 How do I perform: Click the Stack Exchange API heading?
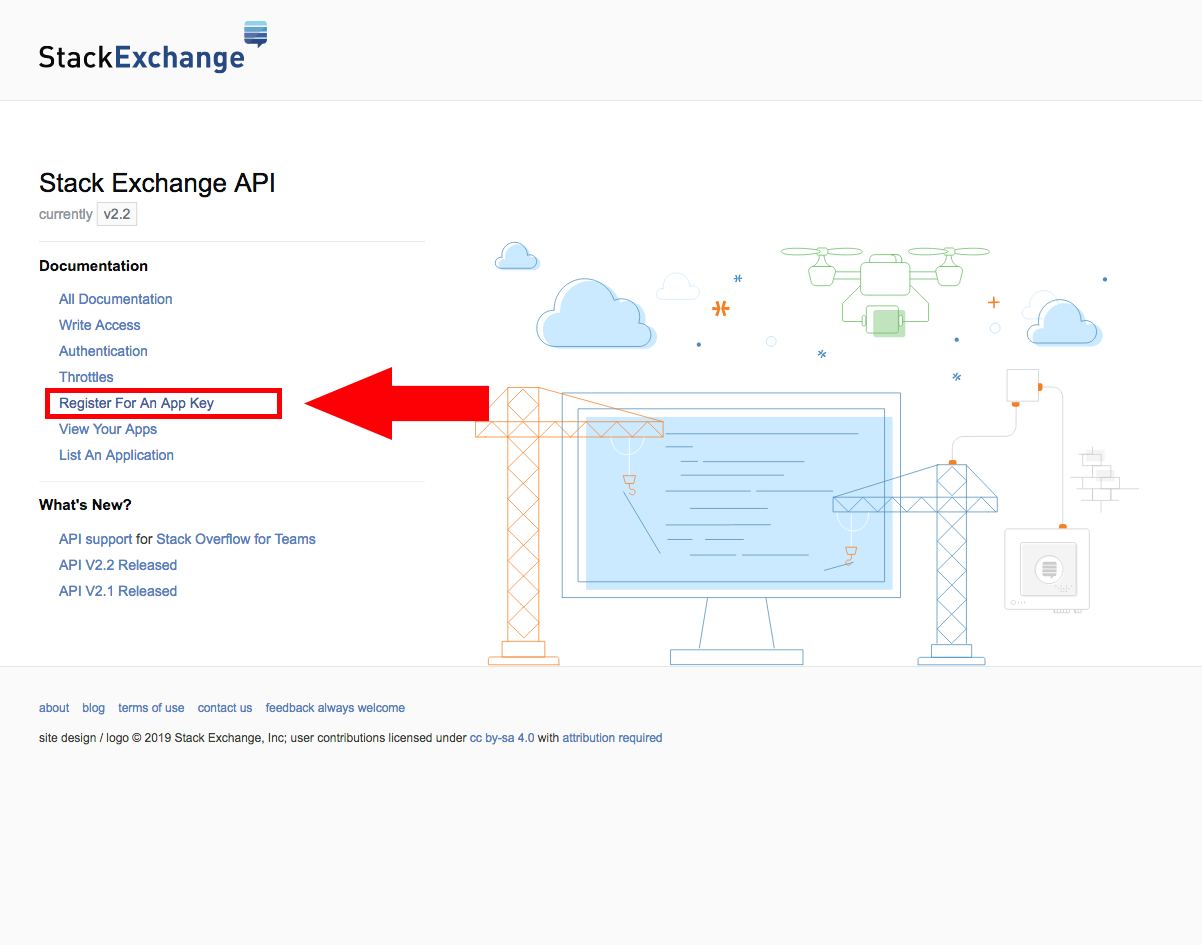[x=157, y=183]
